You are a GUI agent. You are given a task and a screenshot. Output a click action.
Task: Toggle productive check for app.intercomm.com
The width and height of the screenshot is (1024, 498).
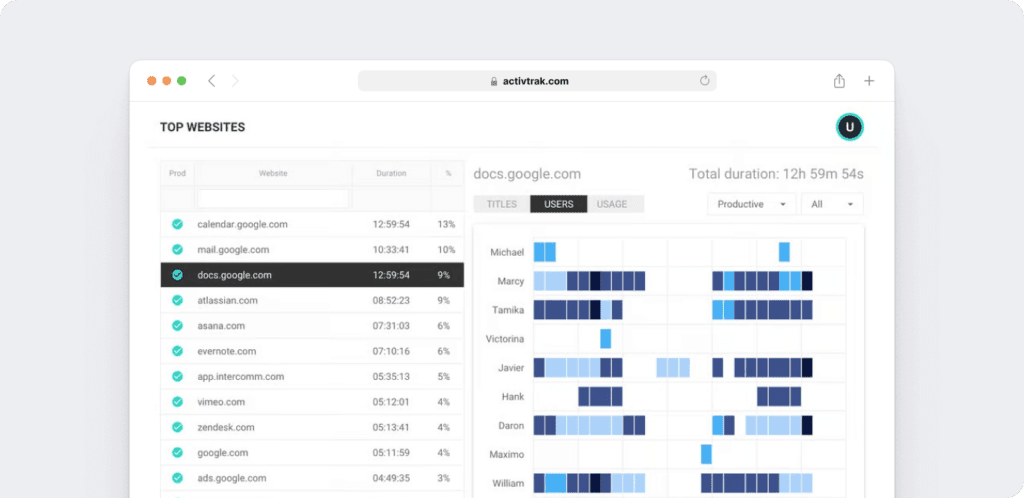(x=177, y=377)
